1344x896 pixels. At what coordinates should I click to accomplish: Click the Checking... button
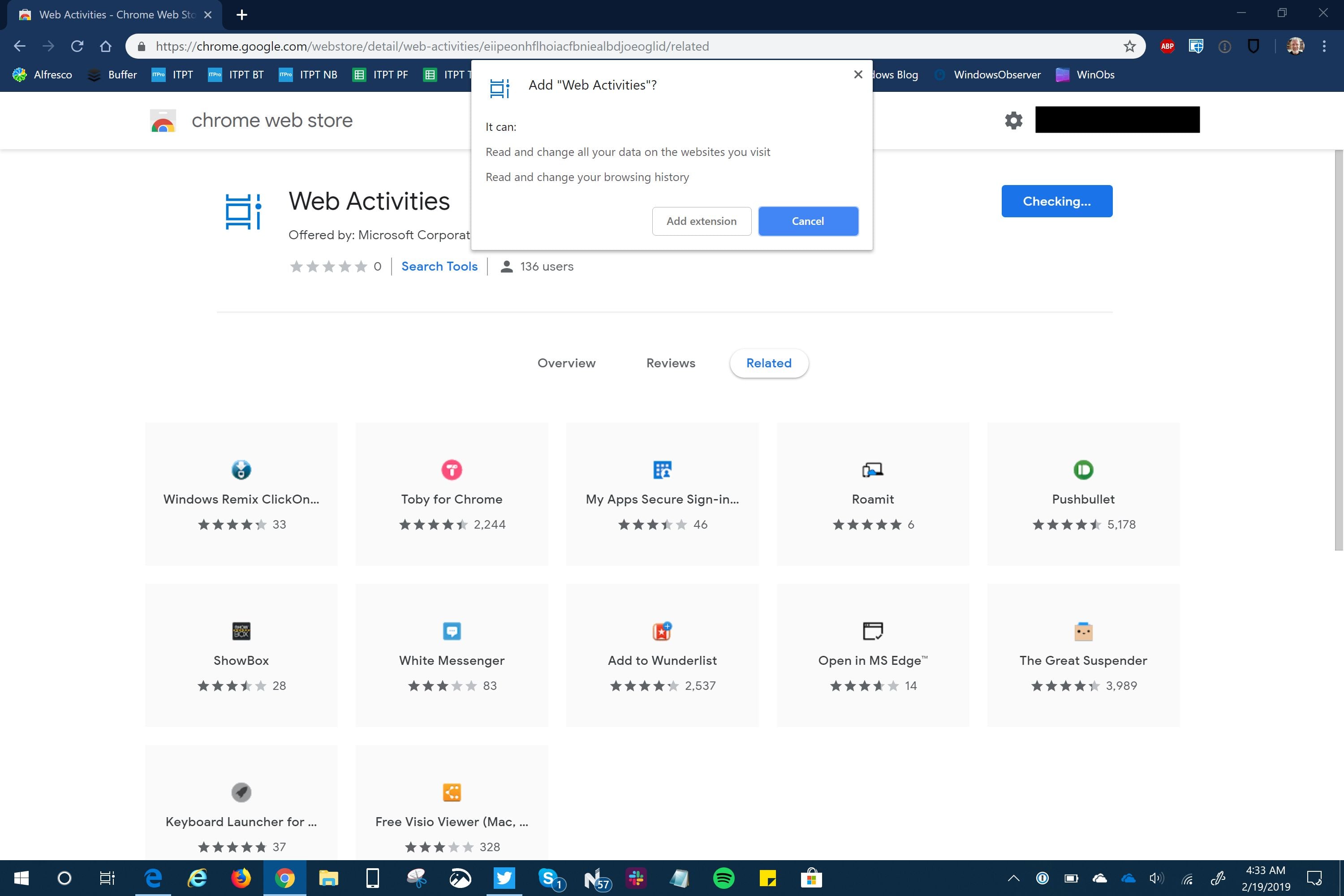click(x=1056, y=201)
